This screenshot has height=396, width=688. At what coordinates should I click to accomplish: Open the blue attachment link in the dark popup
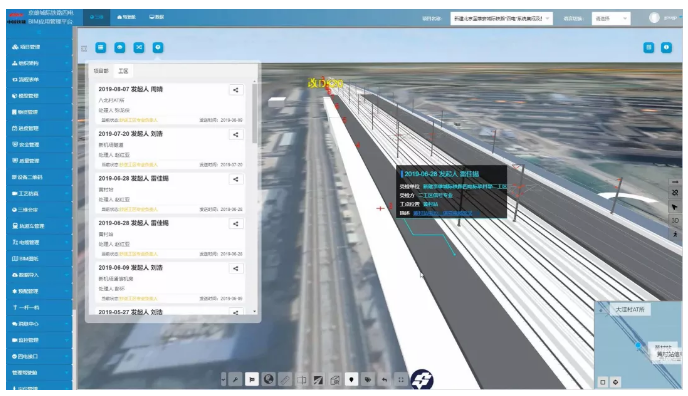[445, 213]
